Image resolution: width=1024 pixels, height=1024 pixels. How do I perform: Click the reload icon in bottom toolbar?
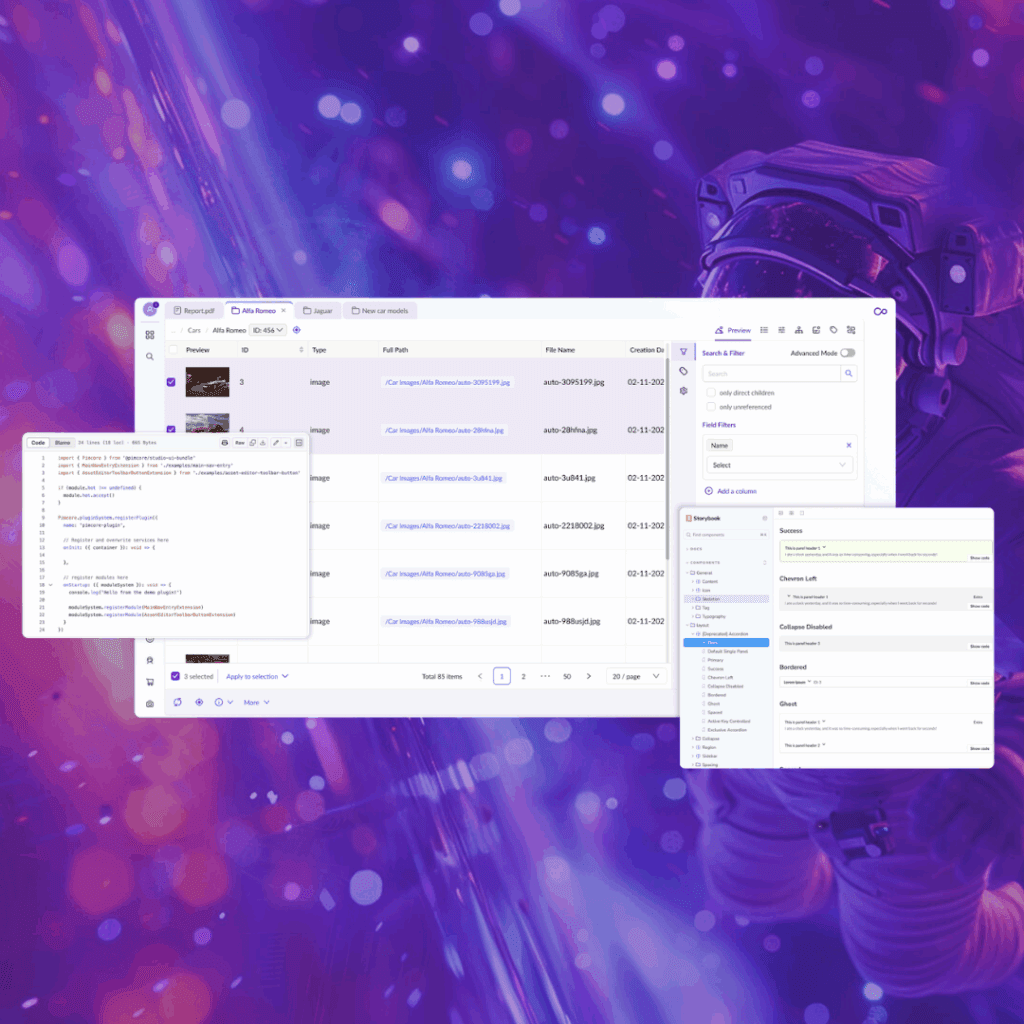click(177, 702)
